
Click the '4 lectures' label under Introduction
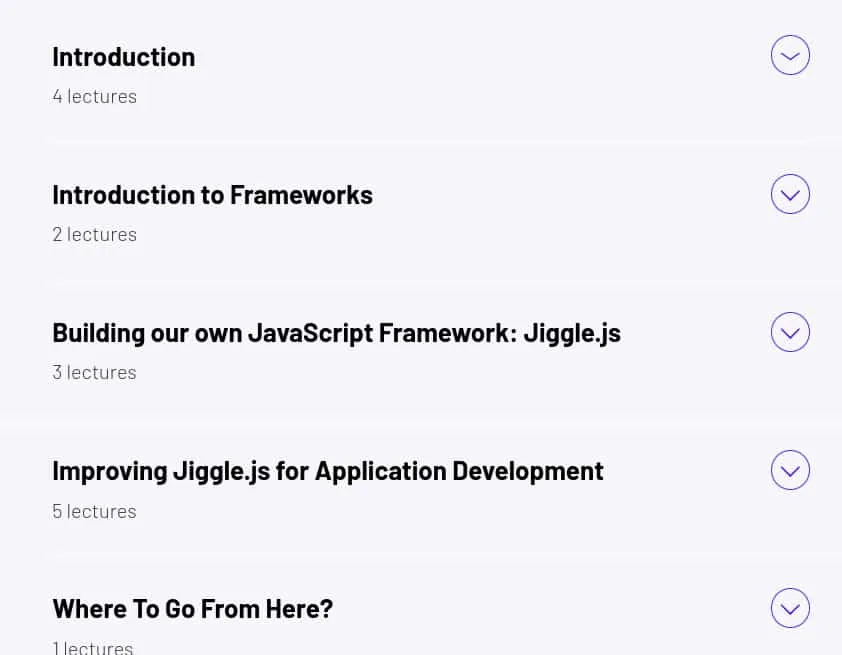pyautogui.click(x=95, y=97)
